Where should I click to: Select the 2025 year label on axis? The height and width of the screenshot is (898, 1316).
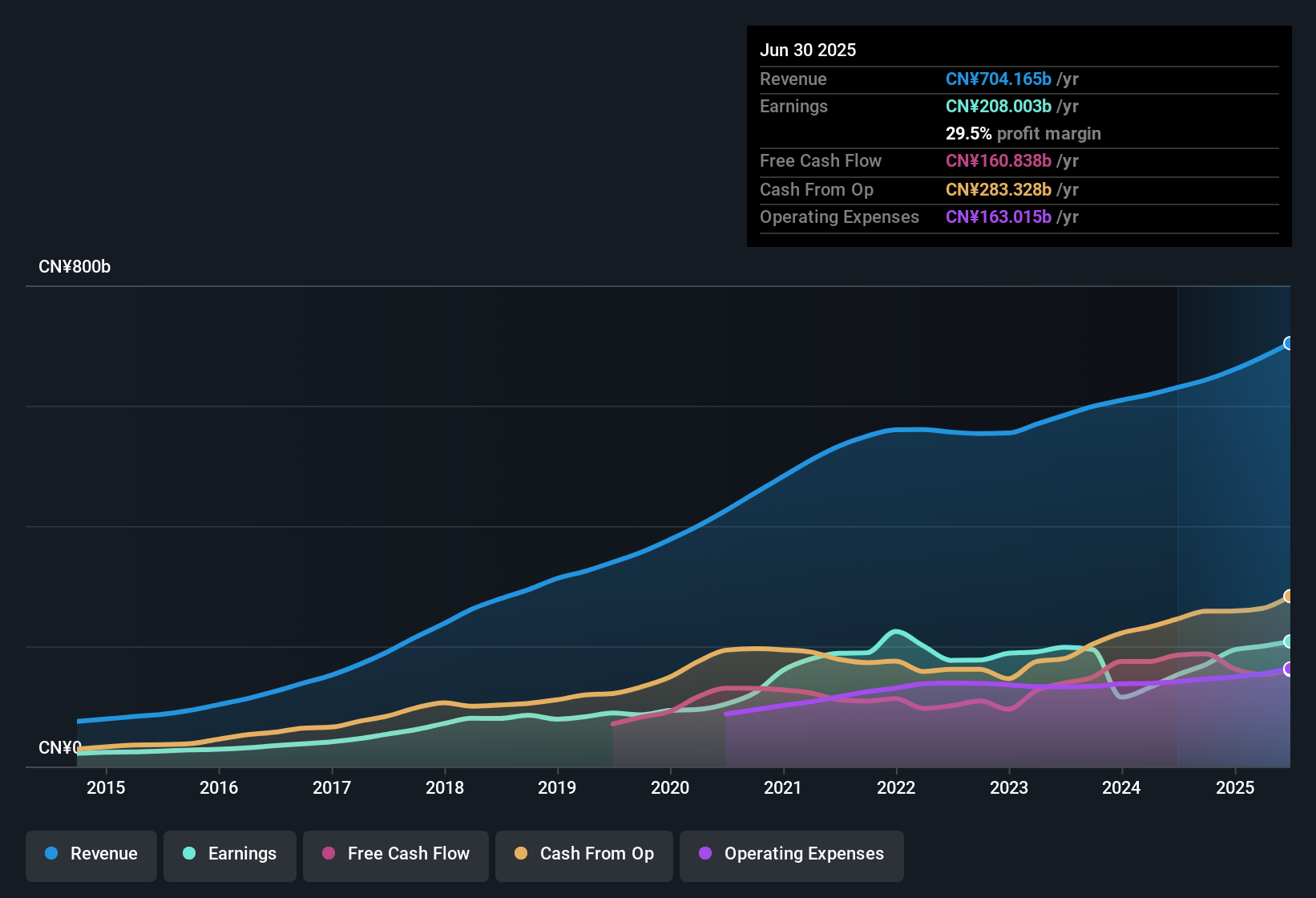1234,787
